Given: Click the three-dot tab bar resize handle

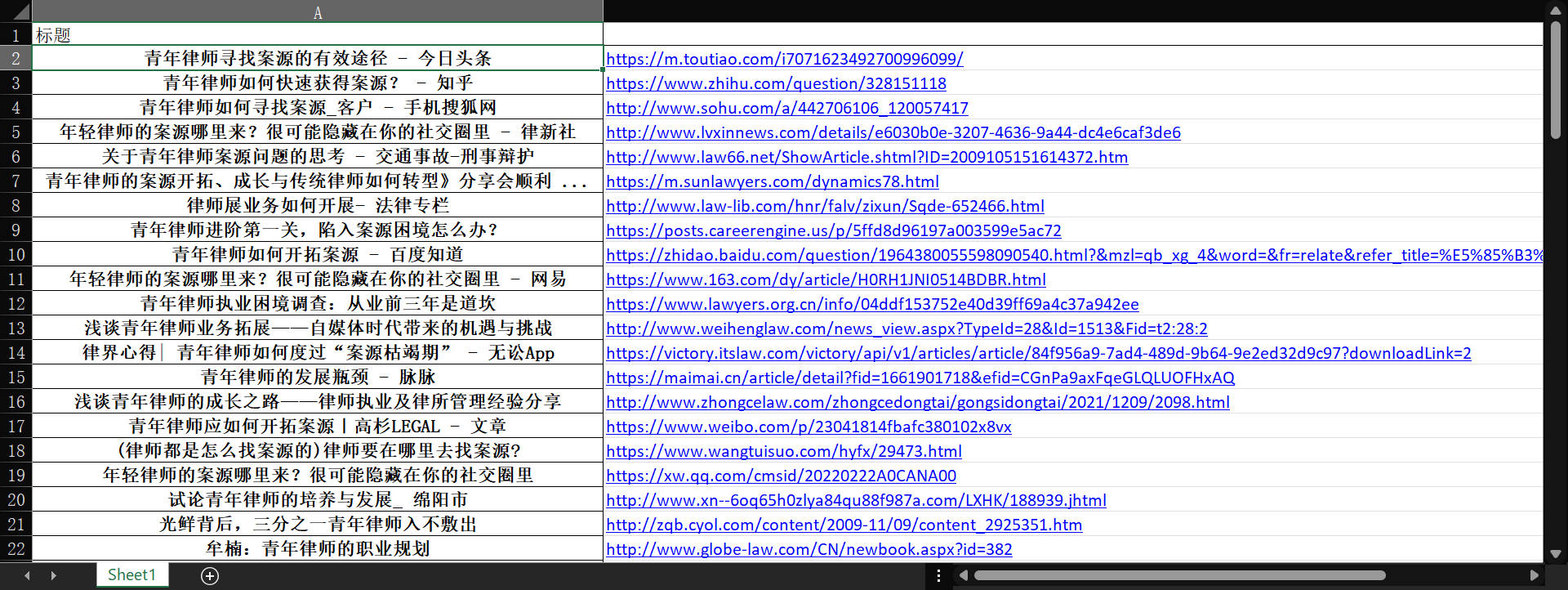Looking at the screenshot, I should coord(939,575).
